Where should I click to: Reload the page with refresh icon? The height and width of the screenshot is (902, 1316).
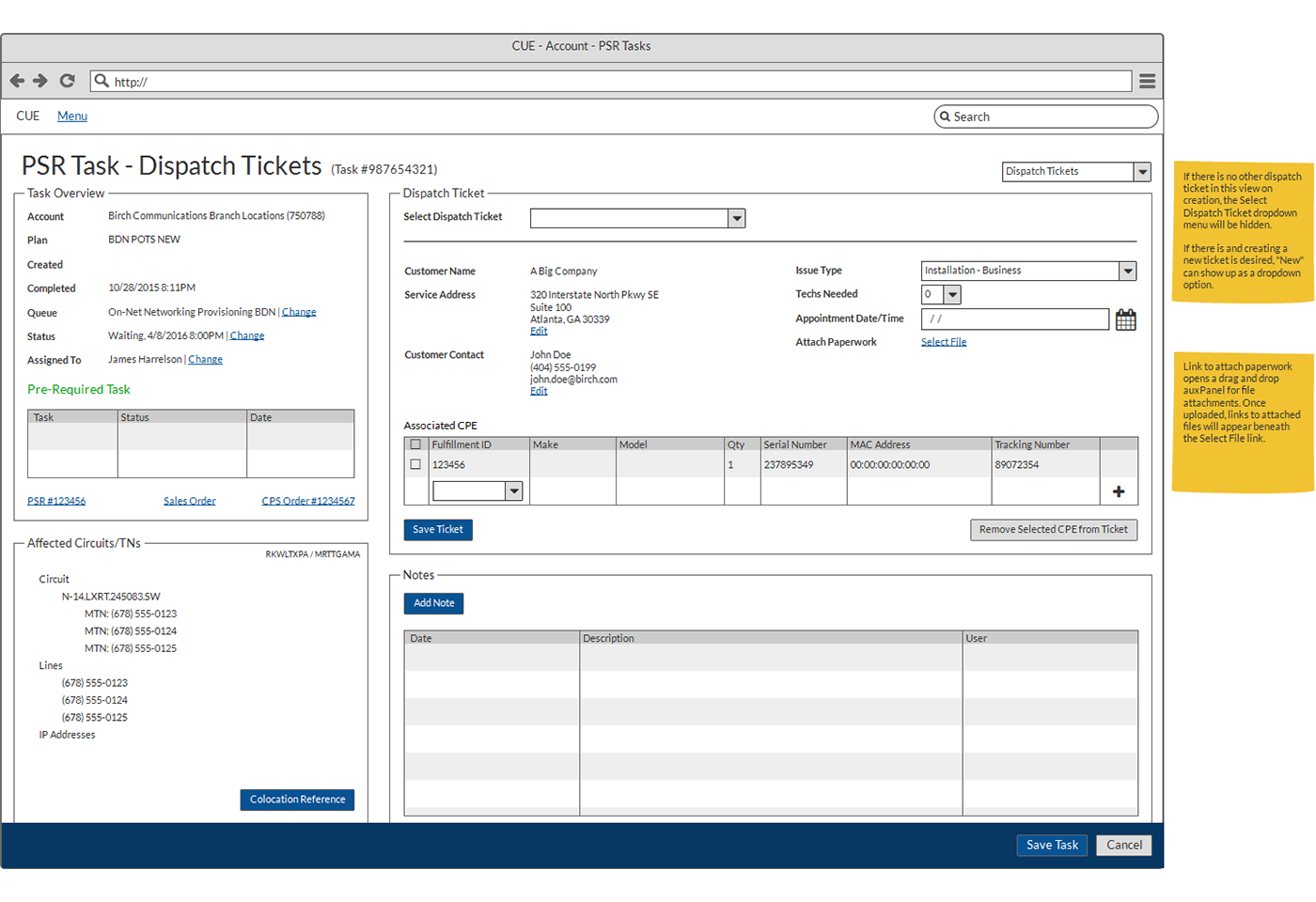click(x=67, y=81)
